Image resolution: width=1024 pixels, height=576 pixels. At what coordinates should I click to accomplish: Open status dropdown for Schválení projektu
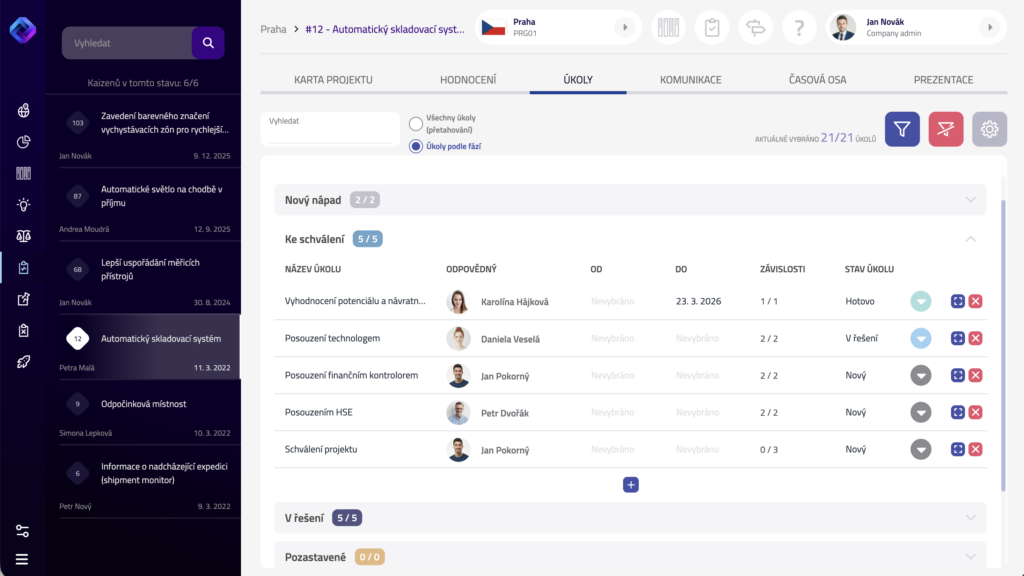point(921,449)
